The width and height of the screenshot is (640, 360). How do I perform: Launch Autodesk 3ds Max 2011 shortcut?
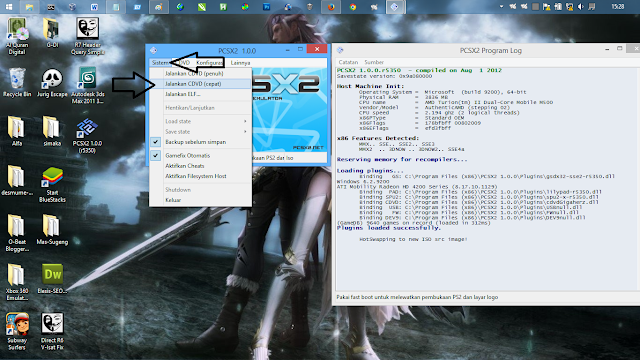(87, 86)
